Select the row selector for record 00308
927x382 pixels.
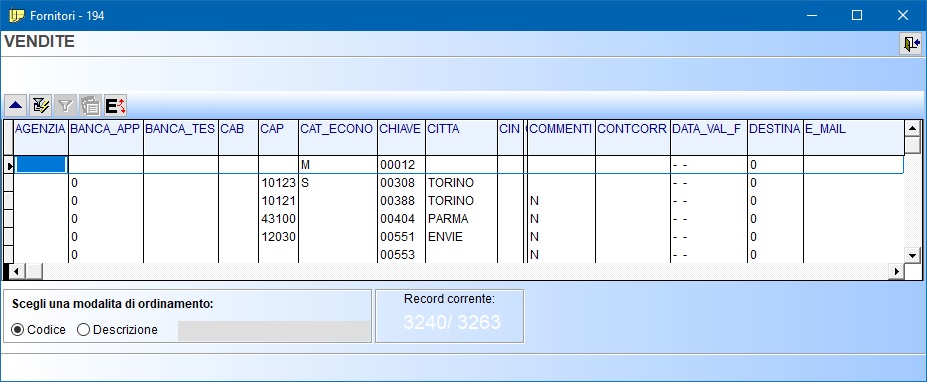click(9, 183)
